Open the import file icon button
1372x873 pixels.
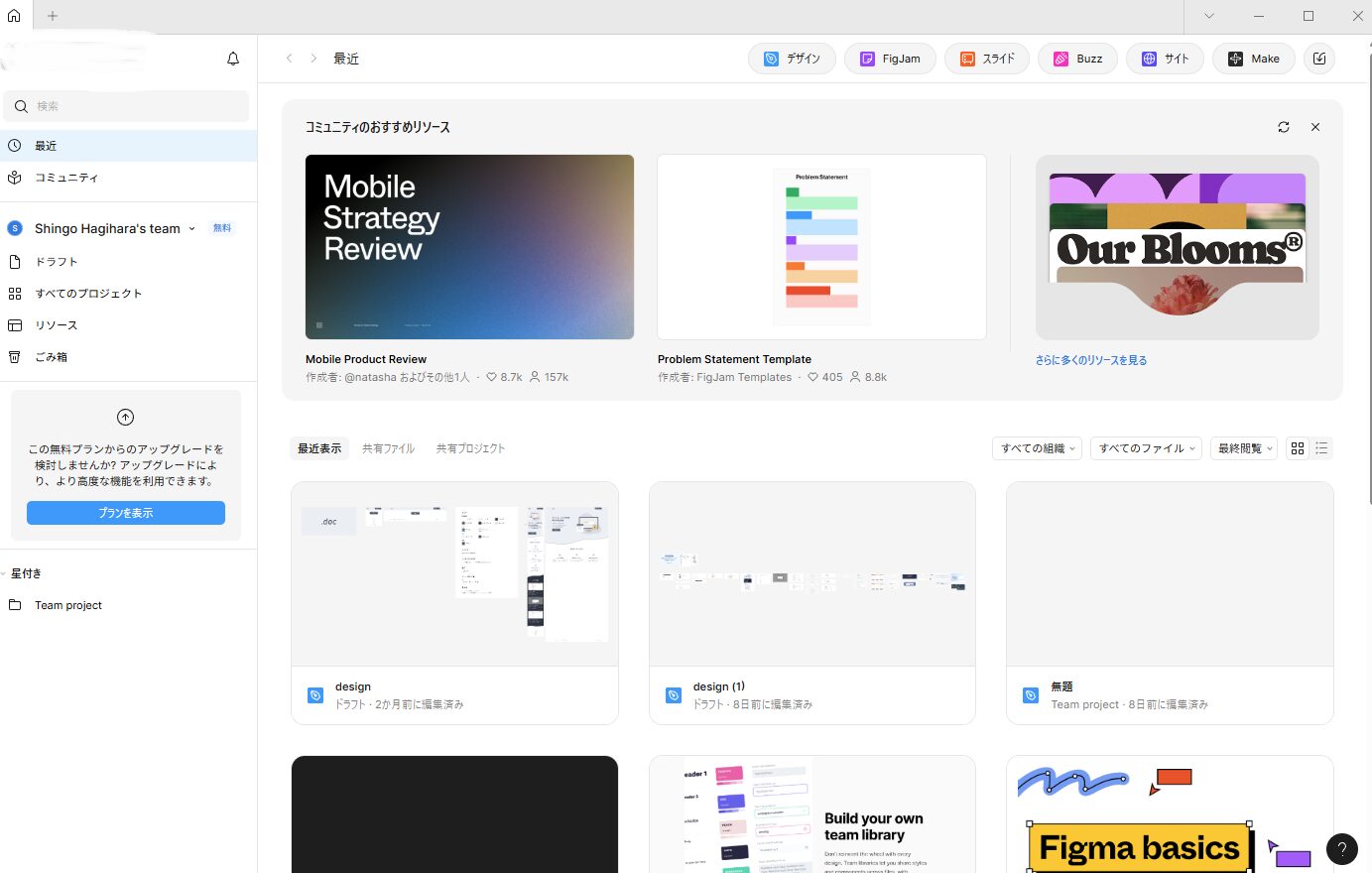[1319, 59]
